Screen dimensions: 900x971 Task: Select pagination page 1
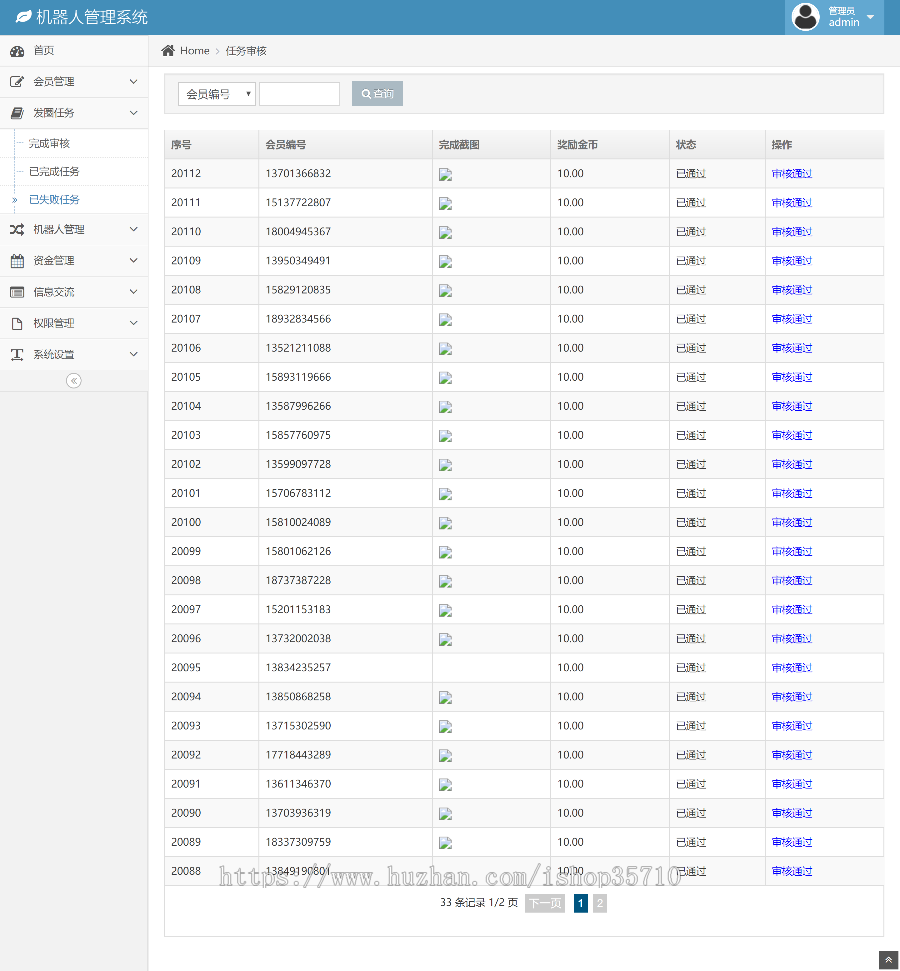[580, 904]
